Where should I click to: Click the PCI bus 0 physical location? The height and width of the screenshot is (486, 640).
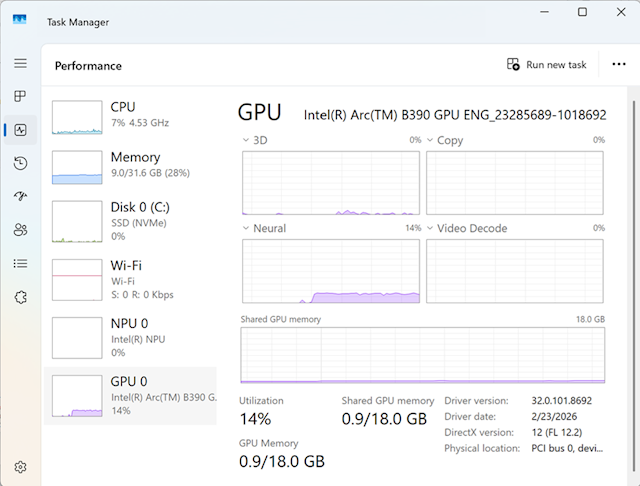[567, 448]
